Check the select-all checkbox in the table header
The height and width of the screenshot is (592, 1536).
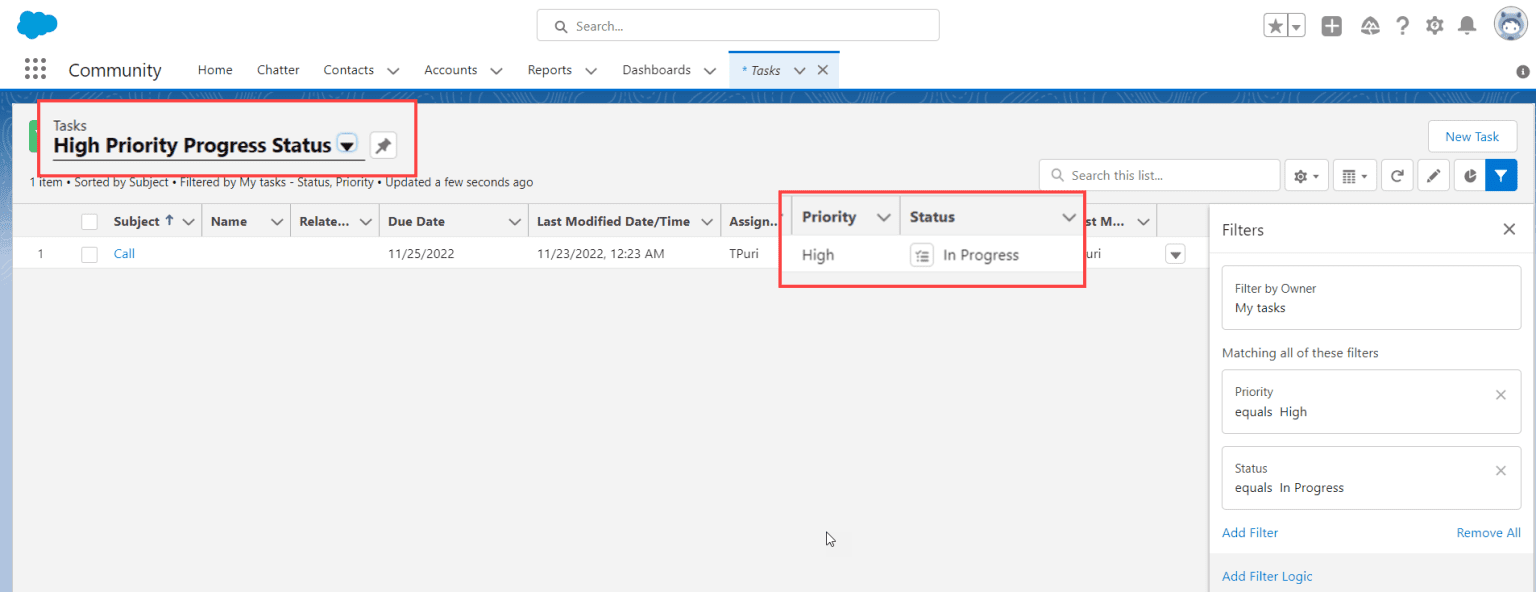click(88, 220)
